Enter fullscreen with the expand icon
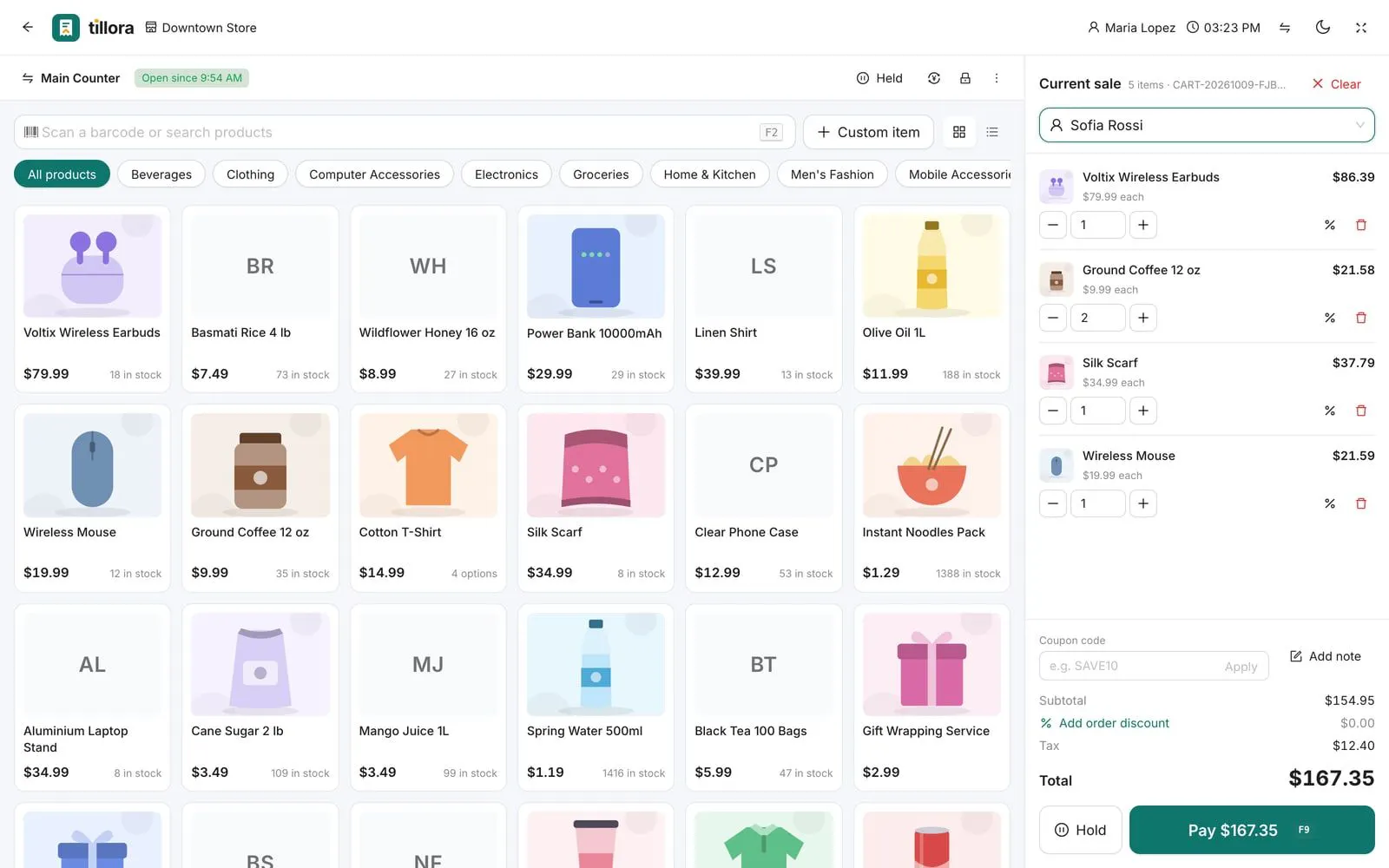 (1361, 28)
